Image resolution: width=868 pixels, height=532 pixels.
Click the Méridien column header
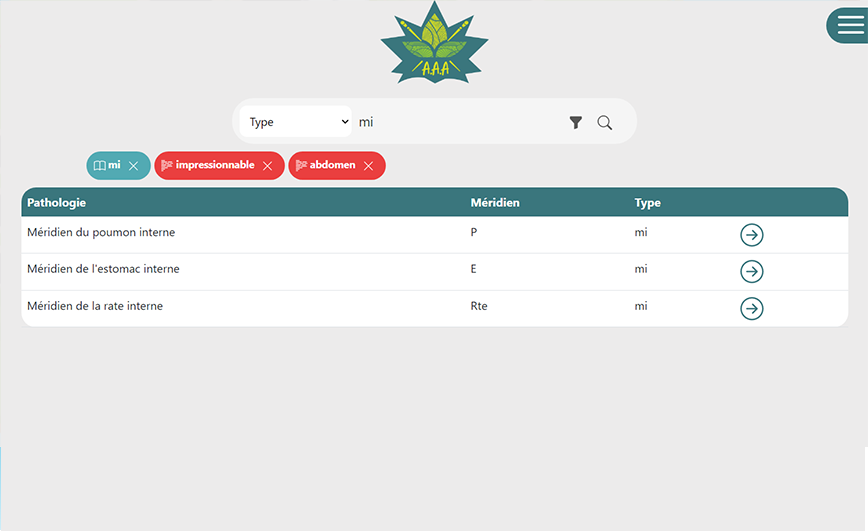coord(495,203)
